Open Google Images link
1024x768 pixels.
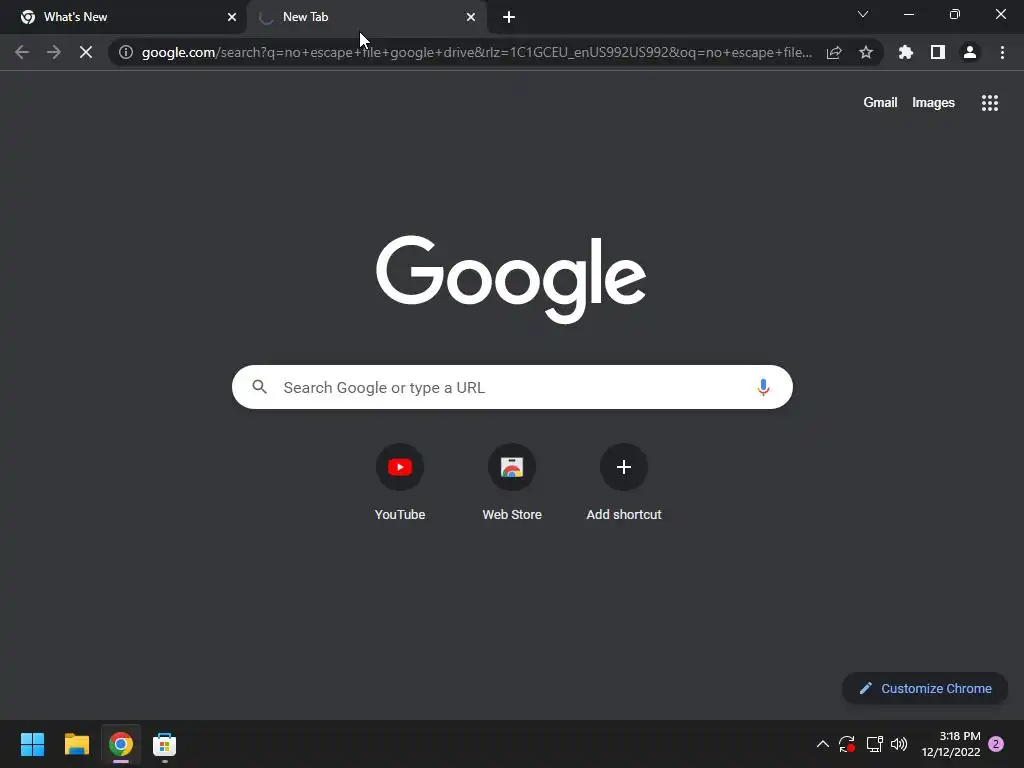933,103
